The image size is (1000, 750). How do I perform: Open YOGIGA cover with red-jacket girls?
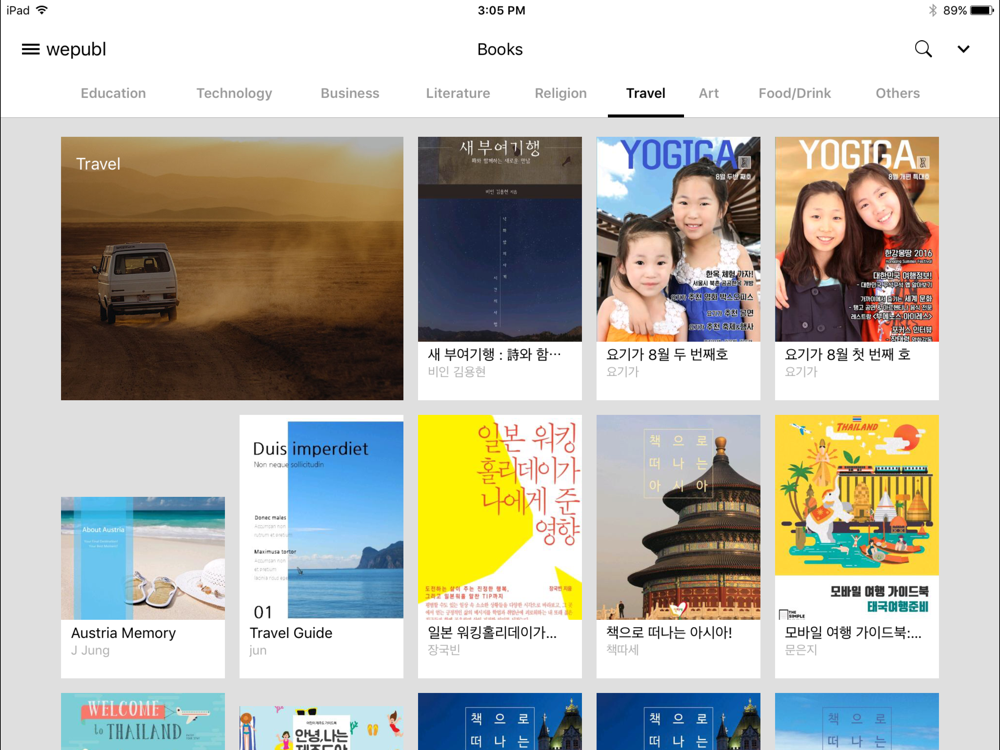[857, 239]
